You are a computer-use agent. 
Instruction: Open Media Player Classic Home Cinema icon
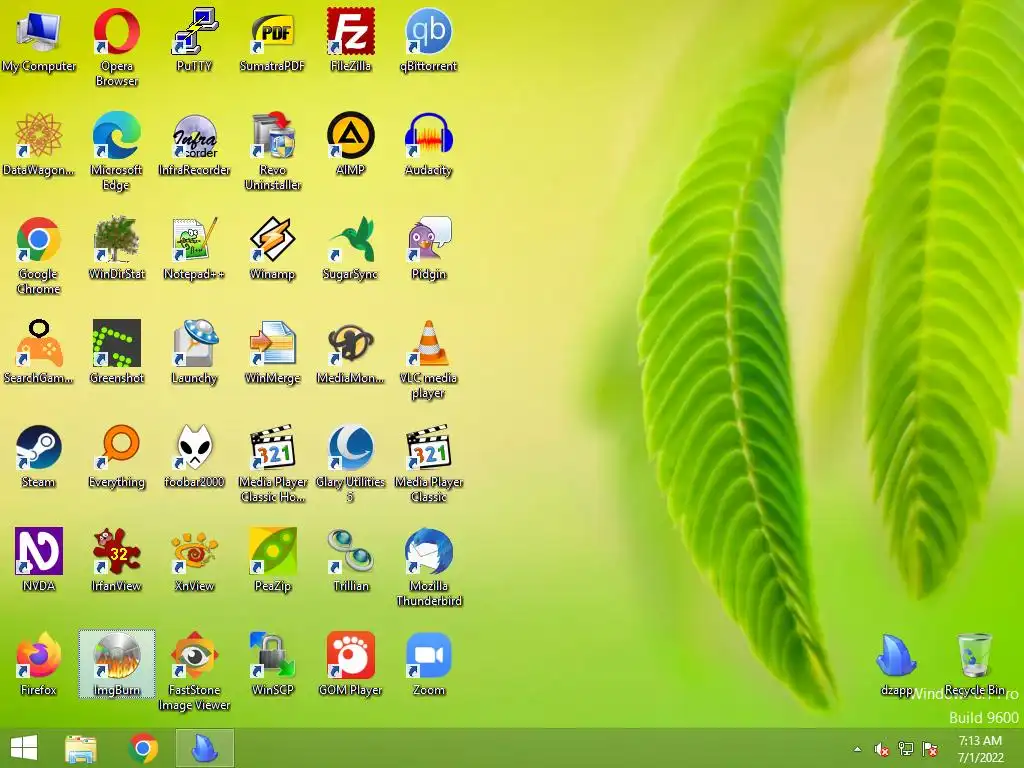[x=272, y=463]
